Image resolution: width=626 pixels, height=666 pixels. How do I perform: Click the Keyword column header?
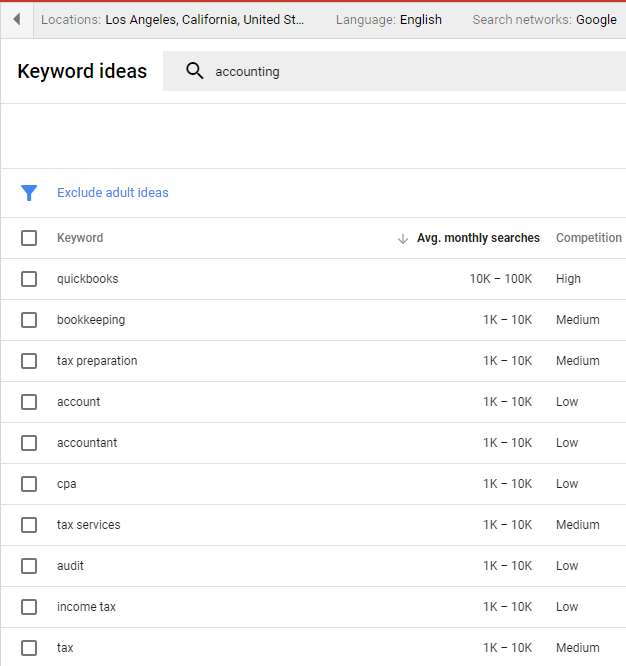click(x=80, y=238)
